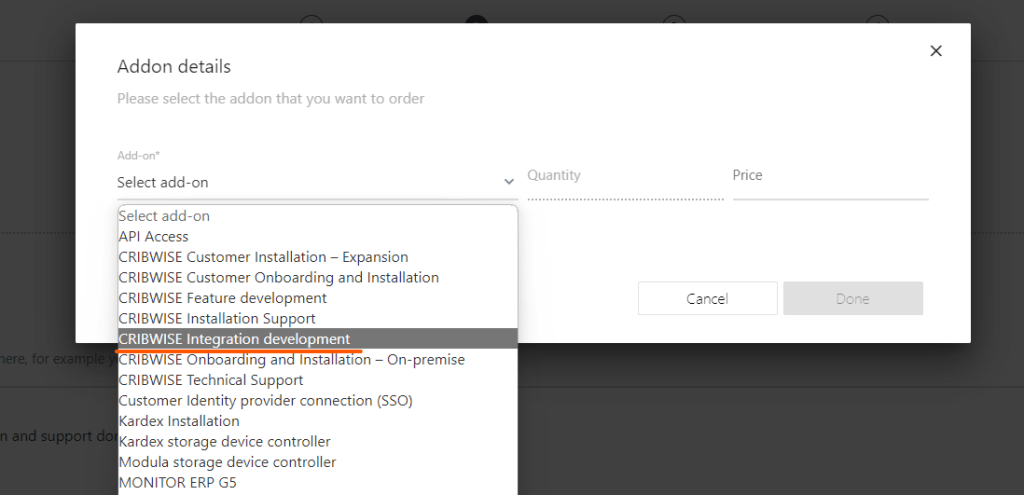Click the Done button
1024x495 pixels.
[852, 299]
